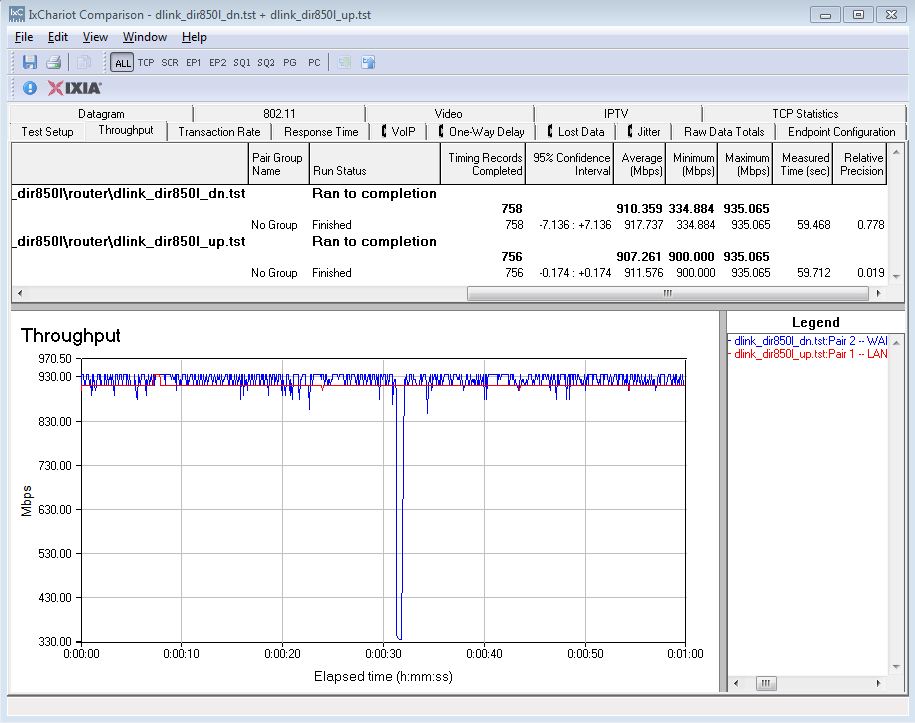
Task: Switch to the VoIP tab
Action: click(x=399, y=132)
